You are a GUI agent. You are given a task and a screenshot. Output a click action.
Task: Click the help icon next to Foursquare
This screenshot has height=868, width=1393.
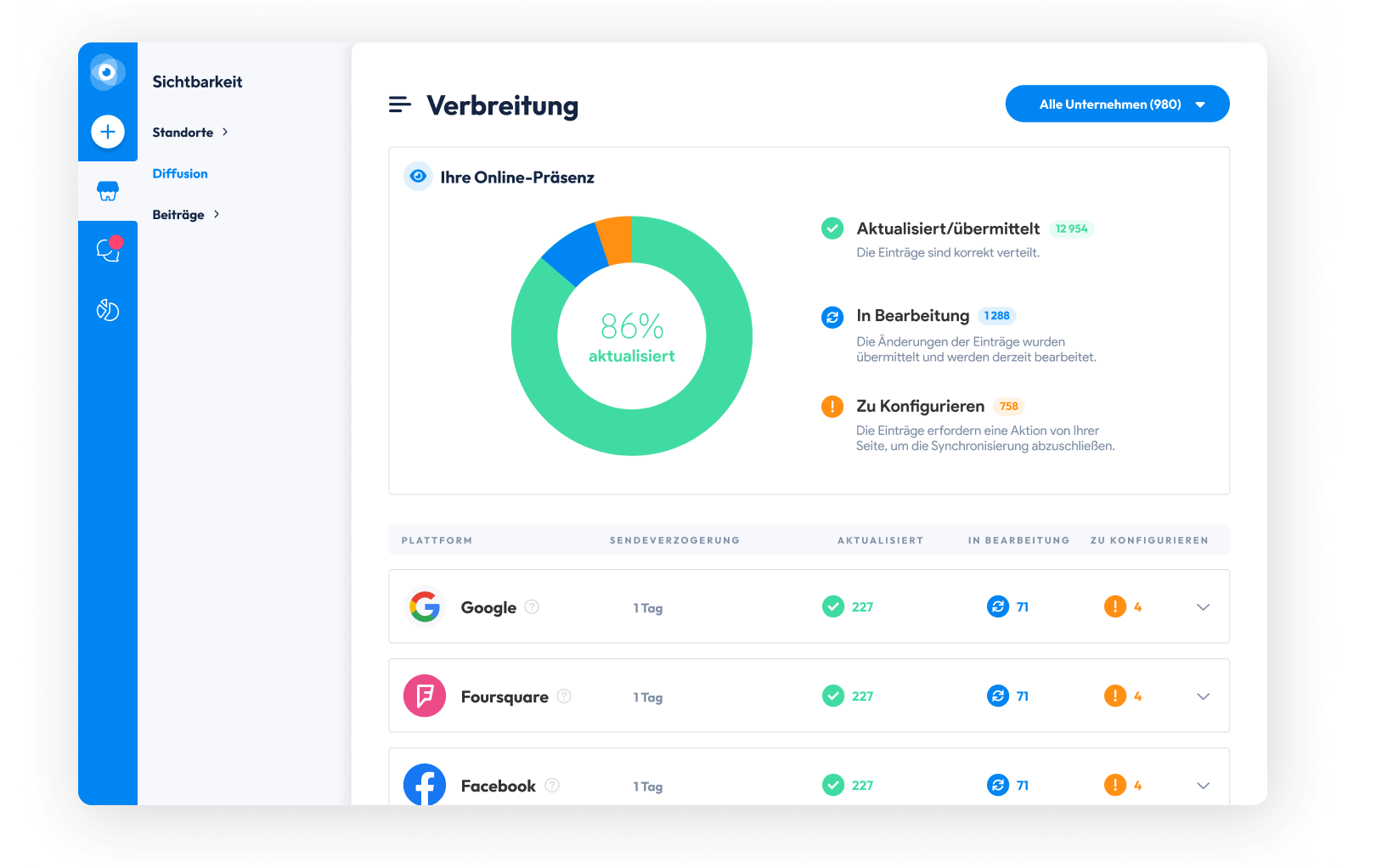(564, 696)
